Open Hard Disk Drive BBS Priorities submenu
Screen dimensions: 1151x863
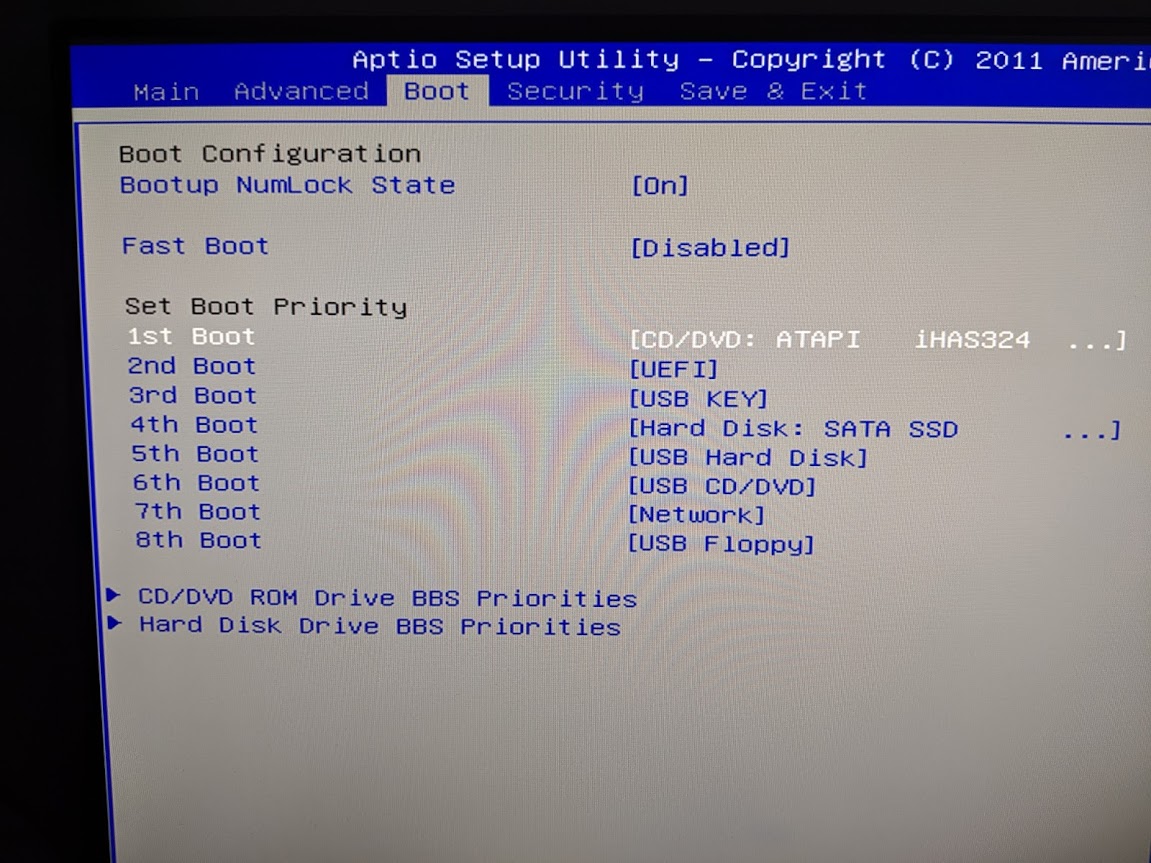380,625
